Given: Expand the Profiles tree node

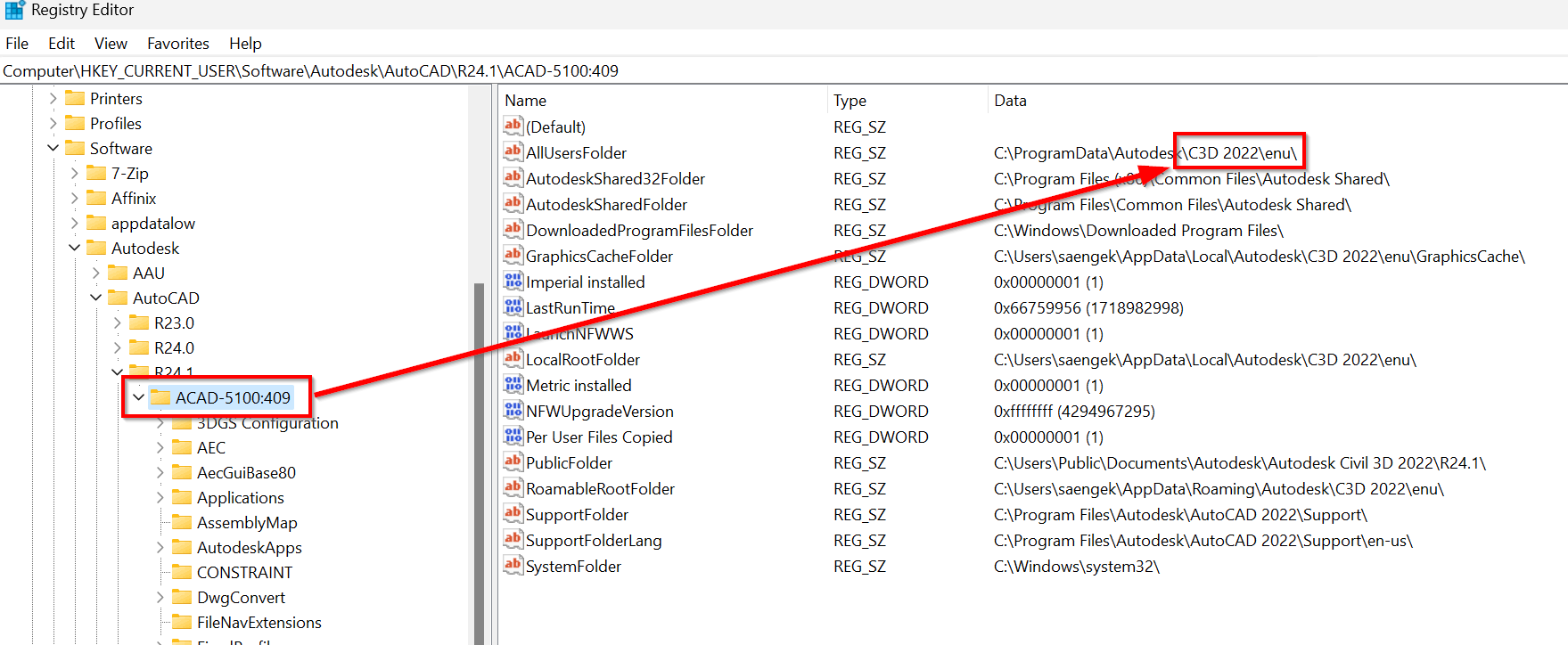Looking at the screenshot, I should tap(53, 123).
